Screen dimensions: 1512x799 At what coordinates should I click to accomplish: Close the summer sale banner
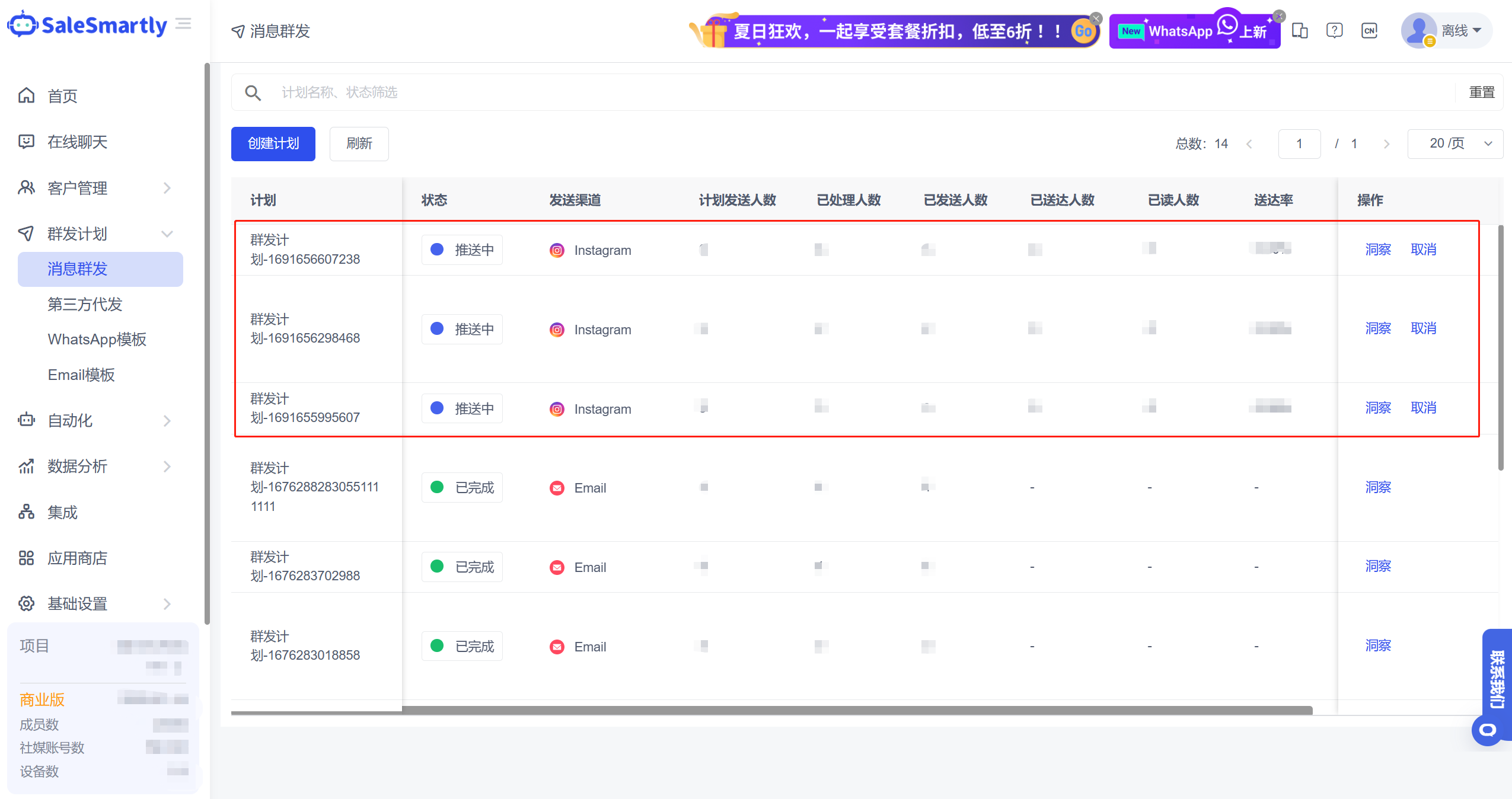[x=1096, y=18]
